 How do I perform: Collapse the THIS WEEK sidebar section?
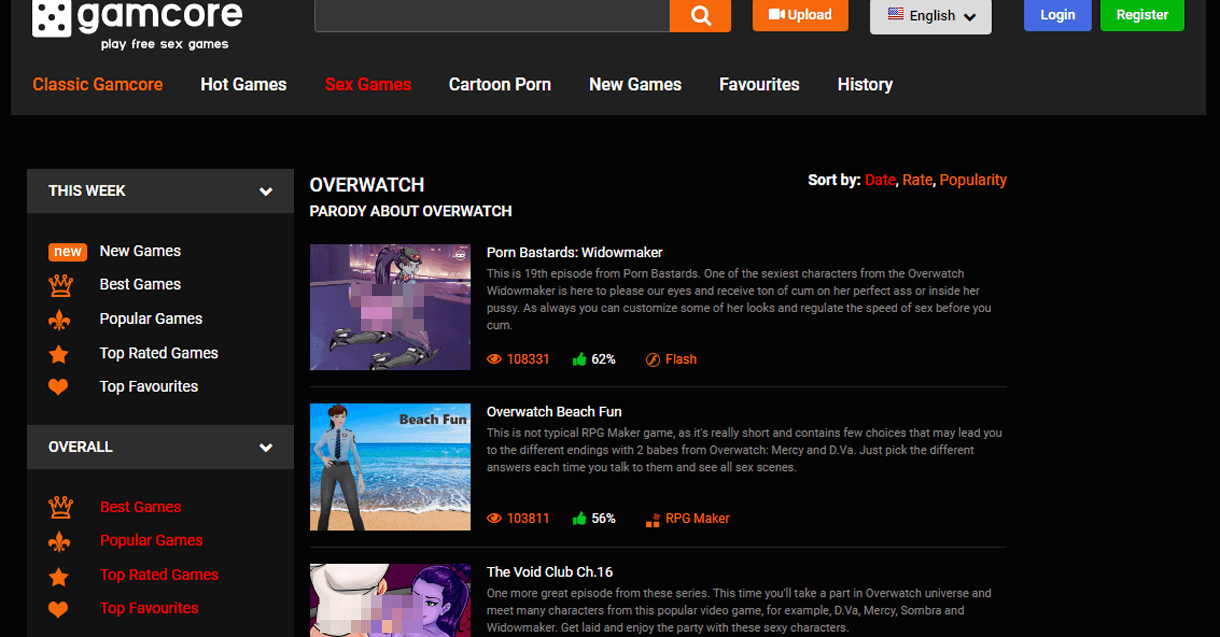pyautogui.click(x=265, y=191)
